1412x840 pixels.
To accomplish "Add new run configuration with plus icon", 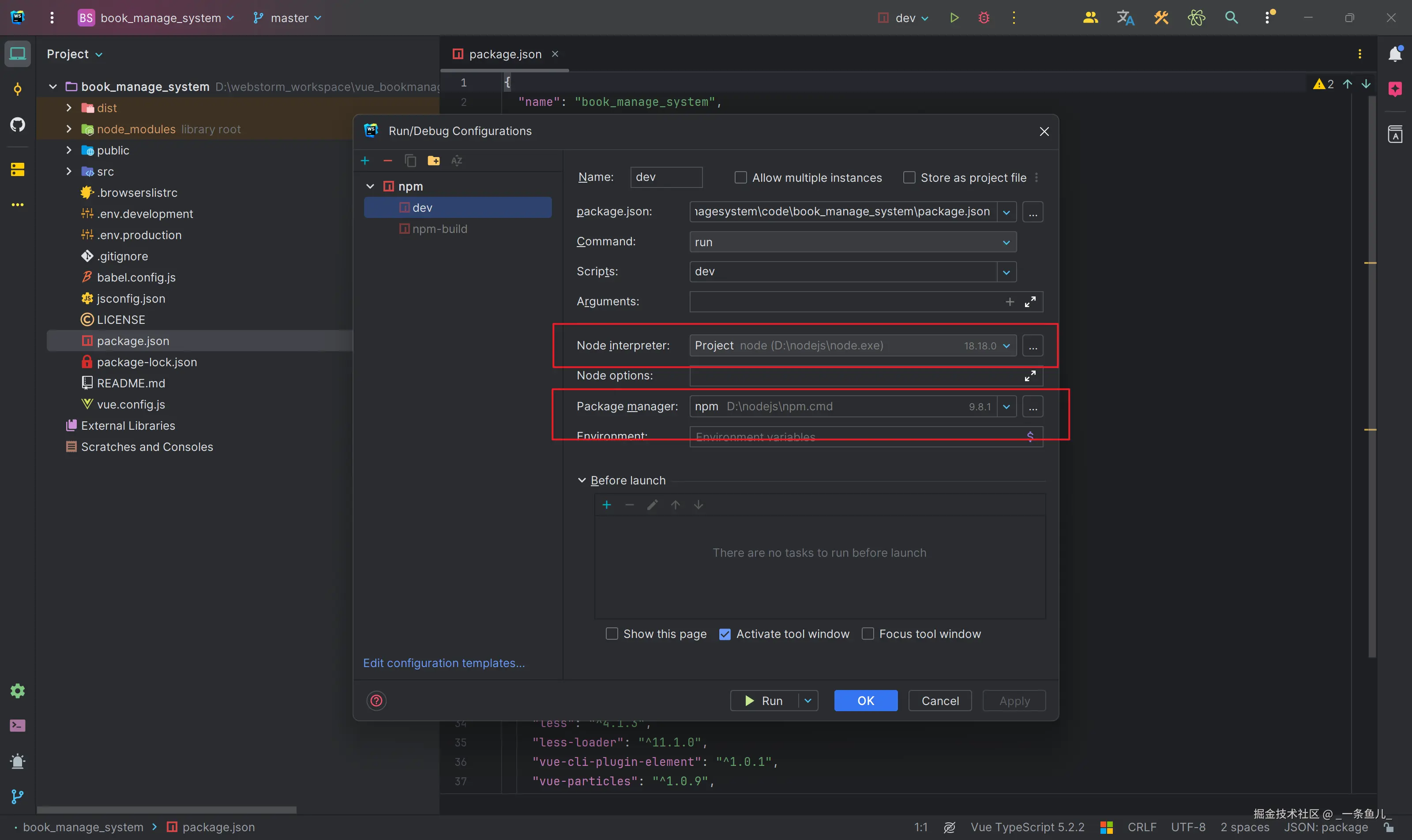I will (x=365, y=161).
